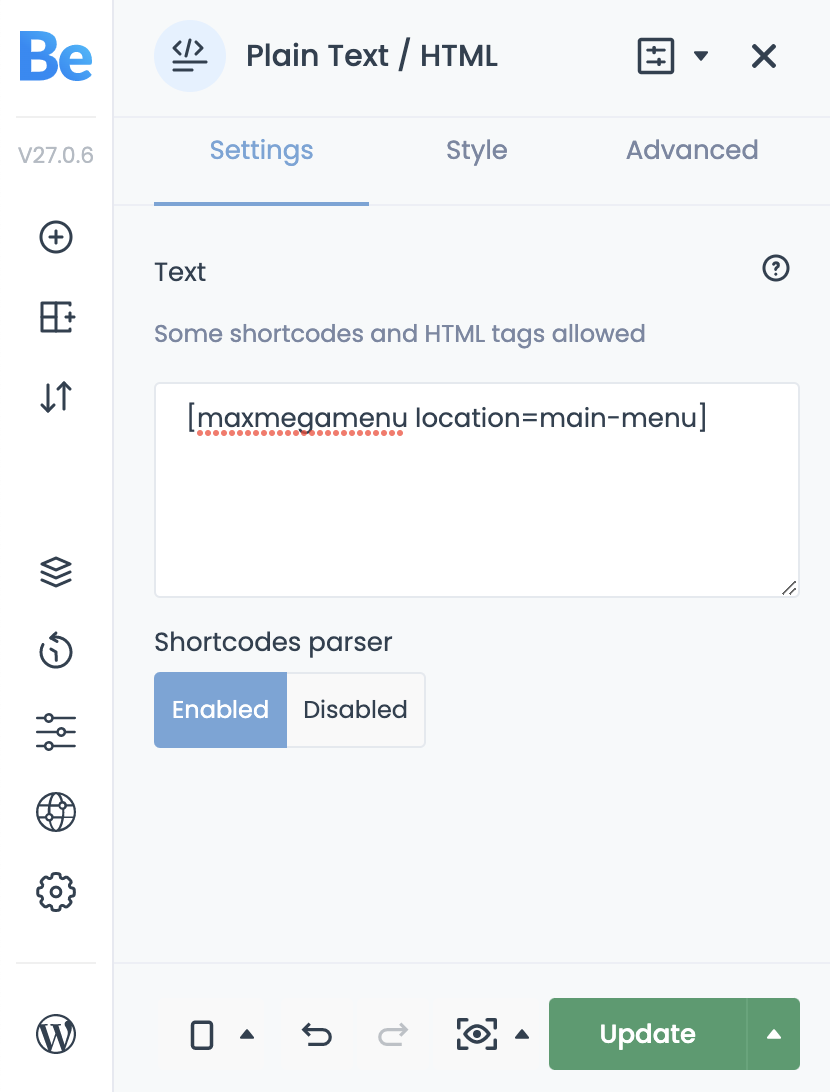Toggle the preview eye icon
Viewport: 830px width, 1092px height.
(477, 1034)
